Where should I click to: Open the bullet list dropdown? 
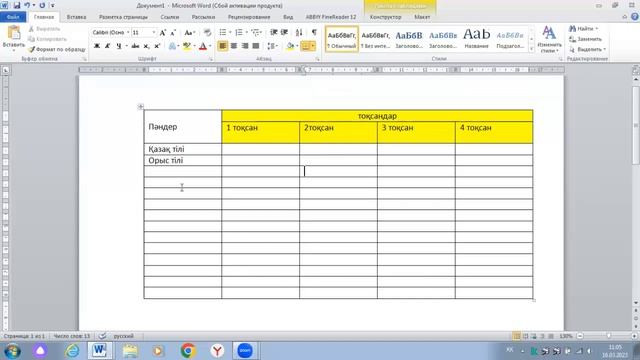point(230,32)
